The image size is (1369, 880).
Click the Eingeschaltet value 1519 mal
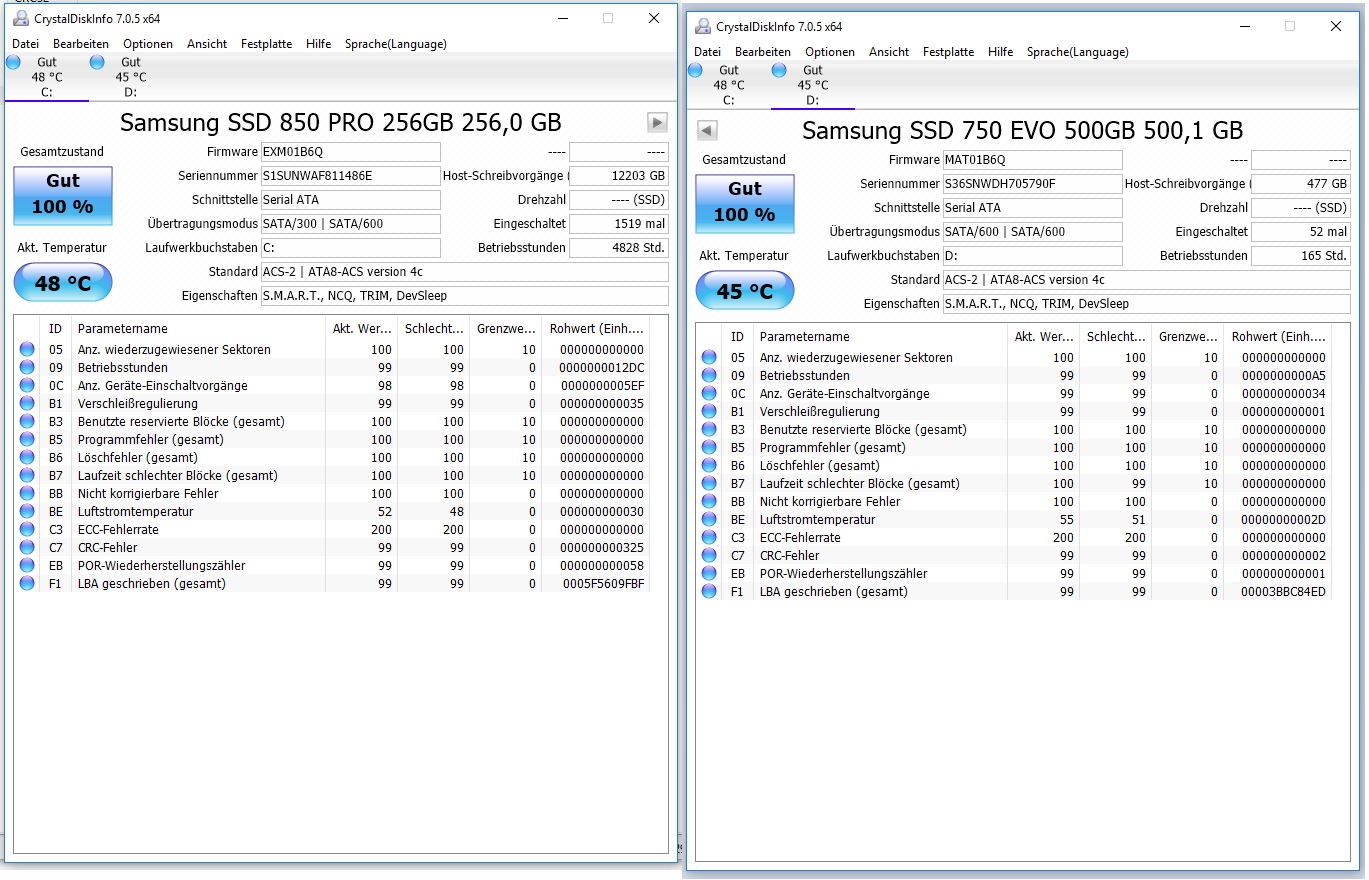[x=619, y=224]
